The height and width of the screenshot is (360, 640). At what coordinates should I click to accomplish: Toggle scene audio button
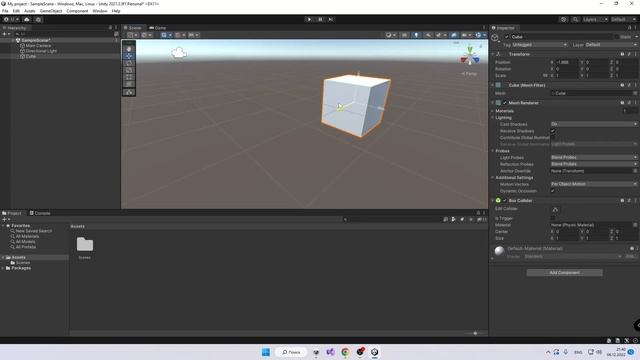428,35
